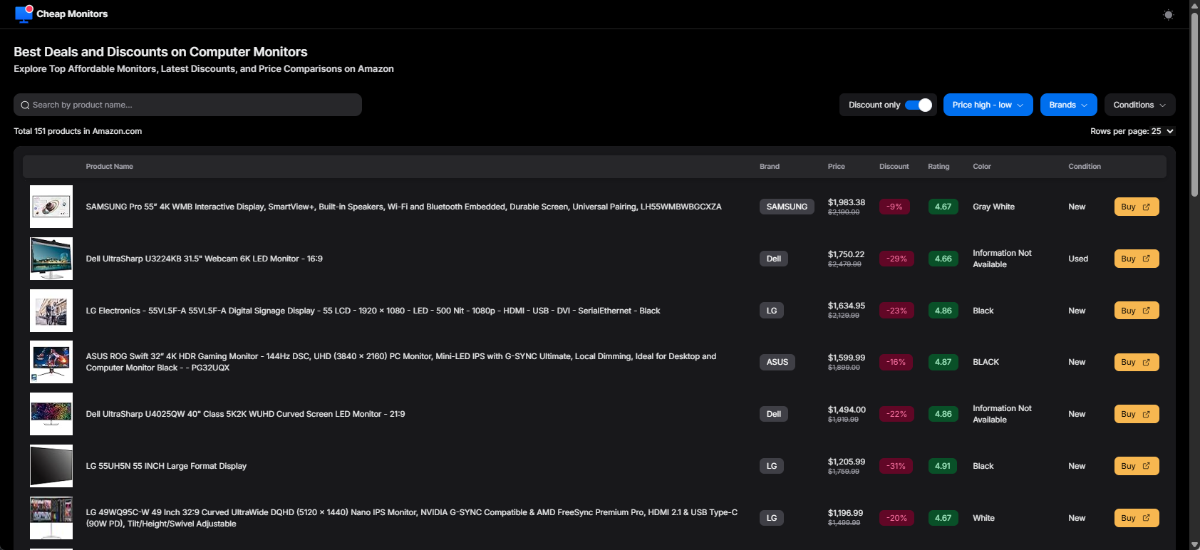Screen dimensions: 1200x550
Task: Click the Cheap Monitors logo icon
Action: point(24,14)
